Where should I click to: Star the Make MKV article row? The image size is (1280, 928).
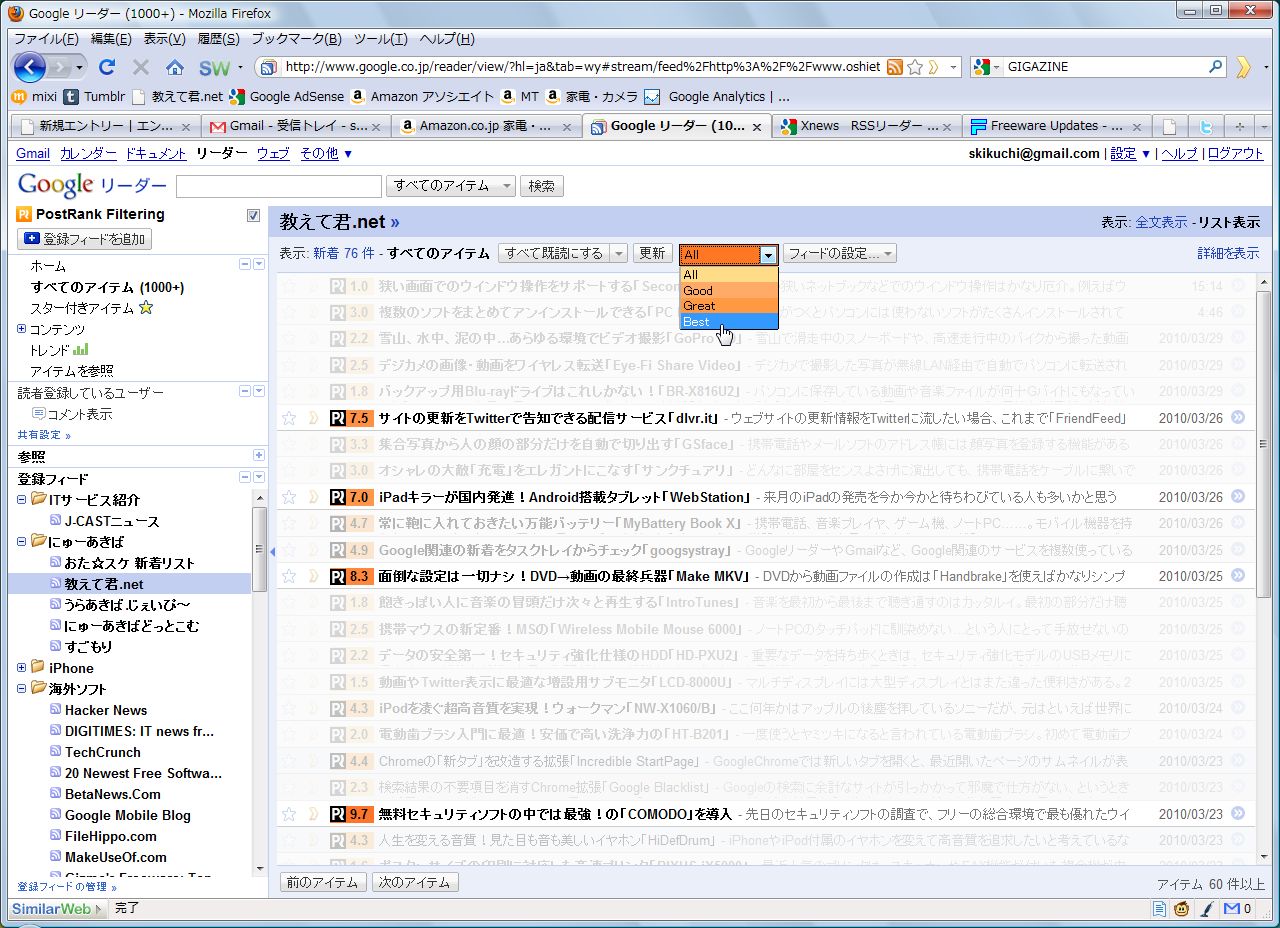[289, 576]
